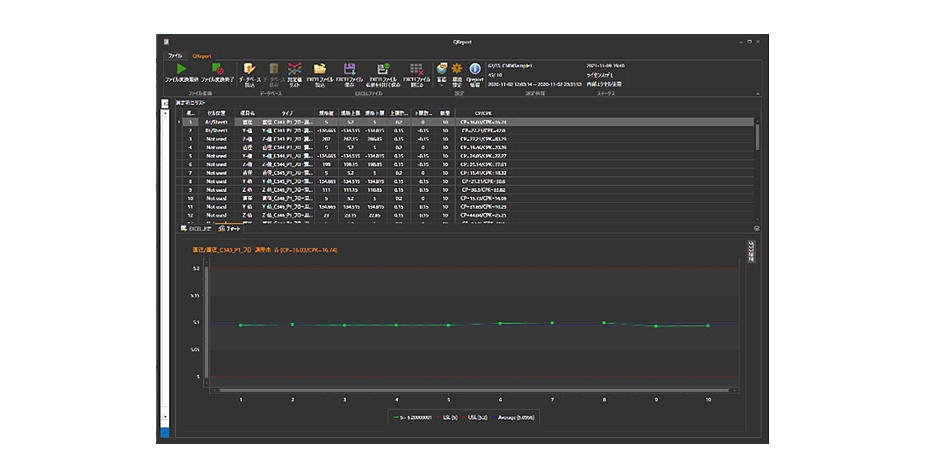
Task: Collapse the ribbon using the arrow at right
Action: (756, 95)
